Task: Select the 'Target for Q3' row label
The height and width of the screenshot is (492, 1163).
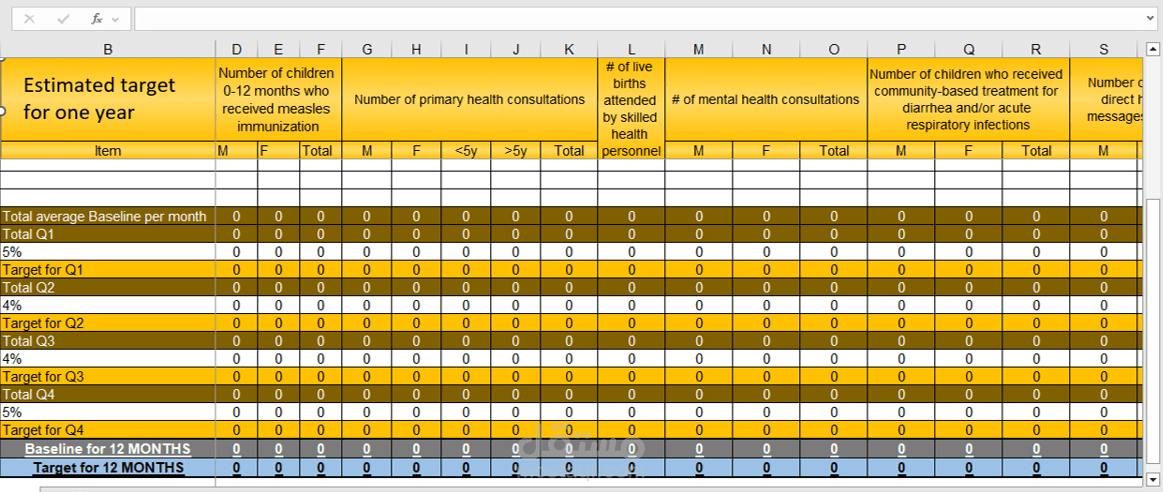Action: click(x=108, y=377)
